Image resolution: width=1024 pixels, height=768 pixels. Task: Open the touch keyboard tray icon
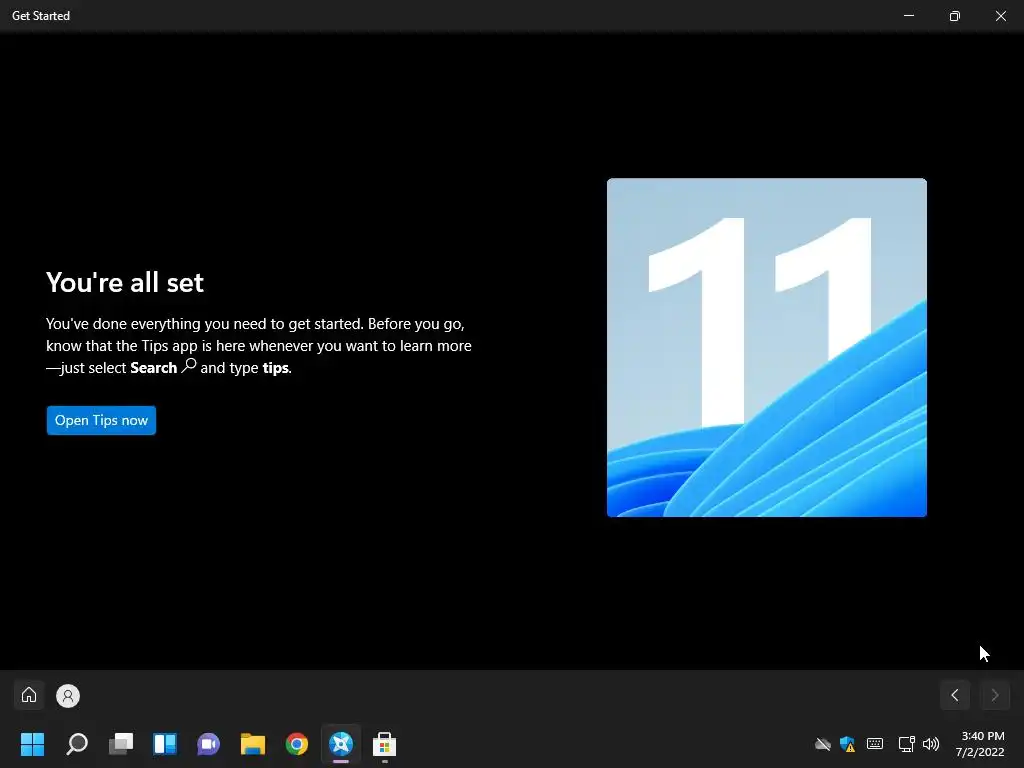pyautogui.click(x=875, y=744)
